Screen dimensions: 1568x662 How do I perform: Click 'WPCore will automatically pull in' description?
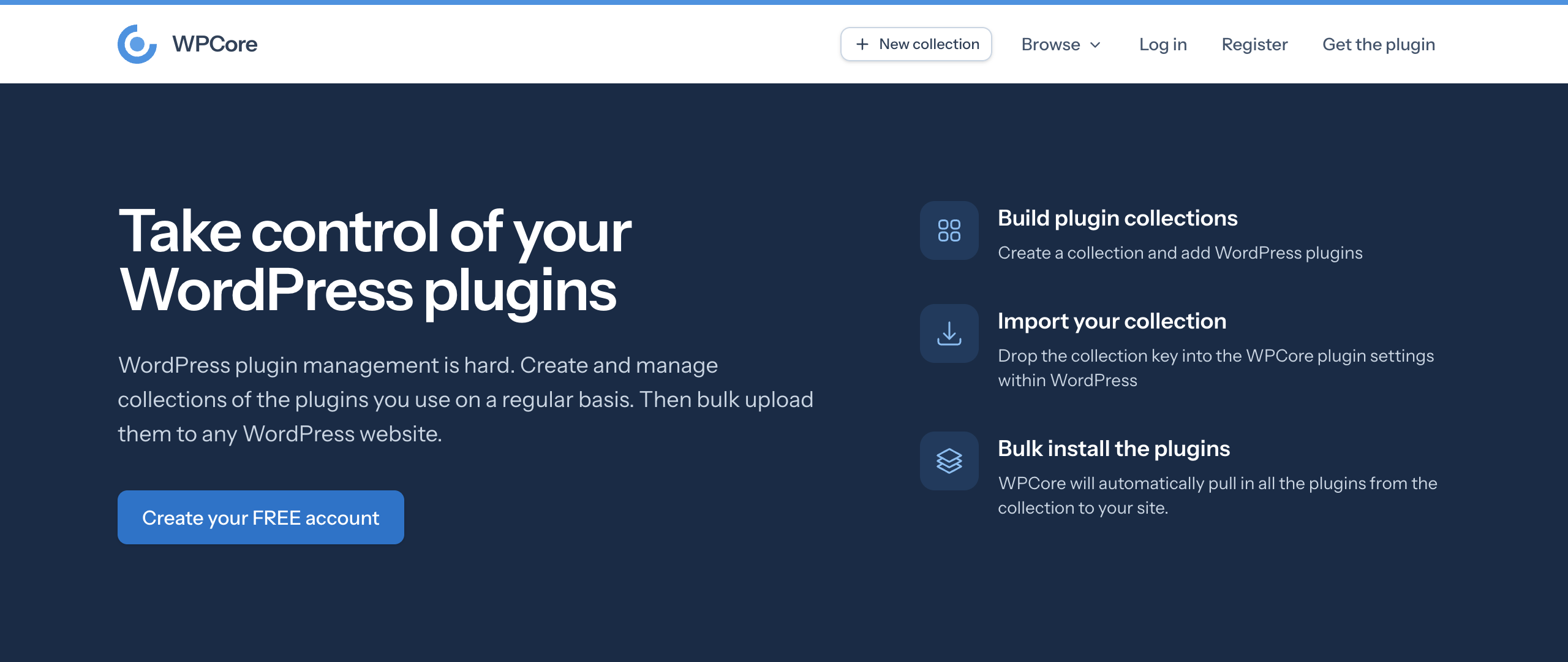[1217, 495]
